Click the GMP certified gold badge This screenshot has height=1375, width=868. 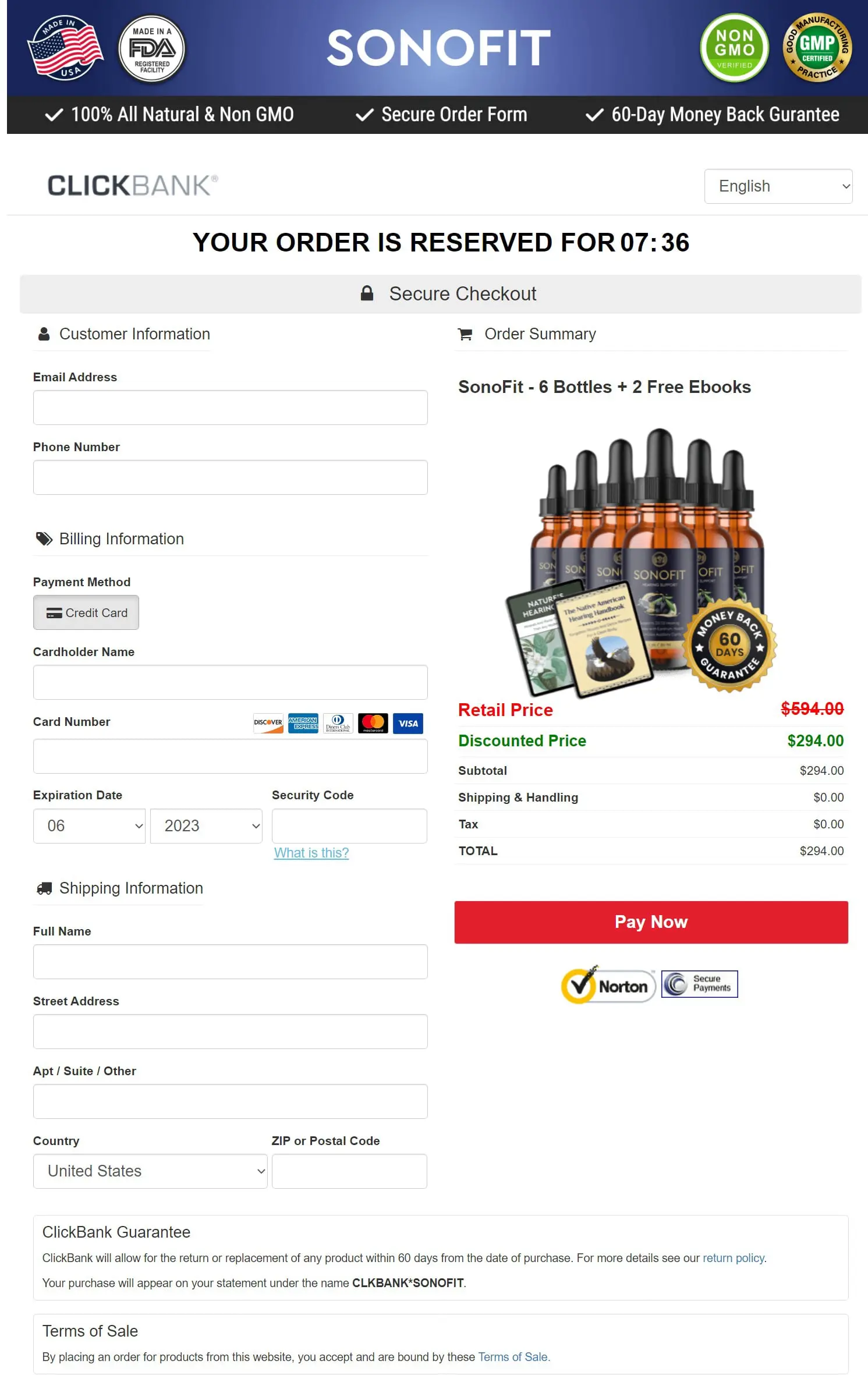817,48
